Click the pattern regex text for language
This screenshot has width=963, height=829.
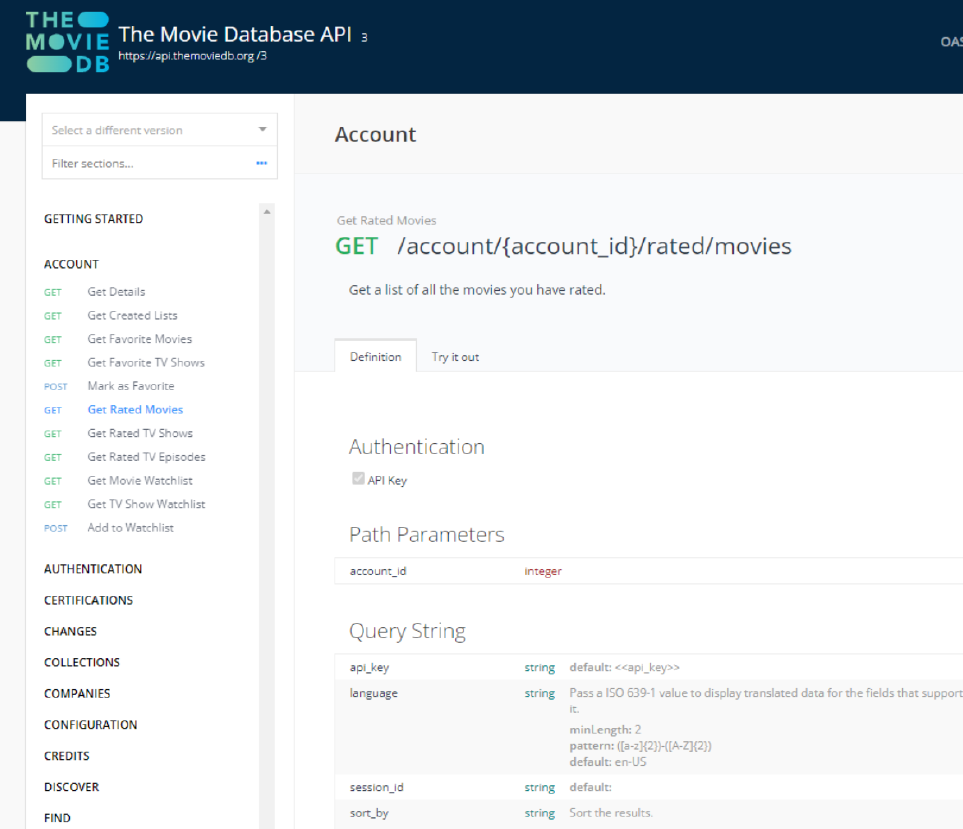point(641,746)
